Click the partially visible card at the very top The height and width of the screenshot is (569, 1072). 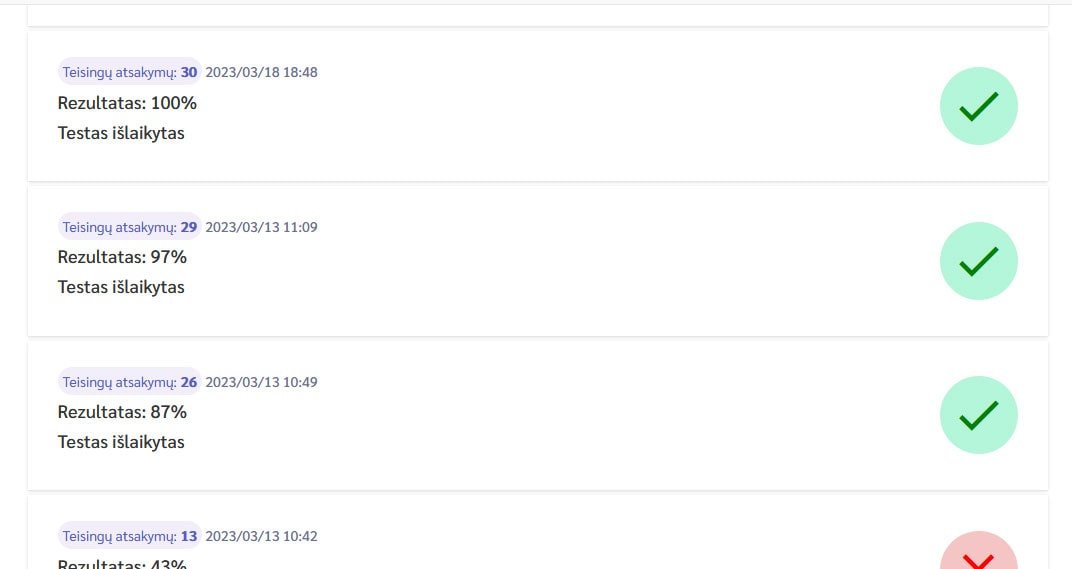click(x=537, y=15)
